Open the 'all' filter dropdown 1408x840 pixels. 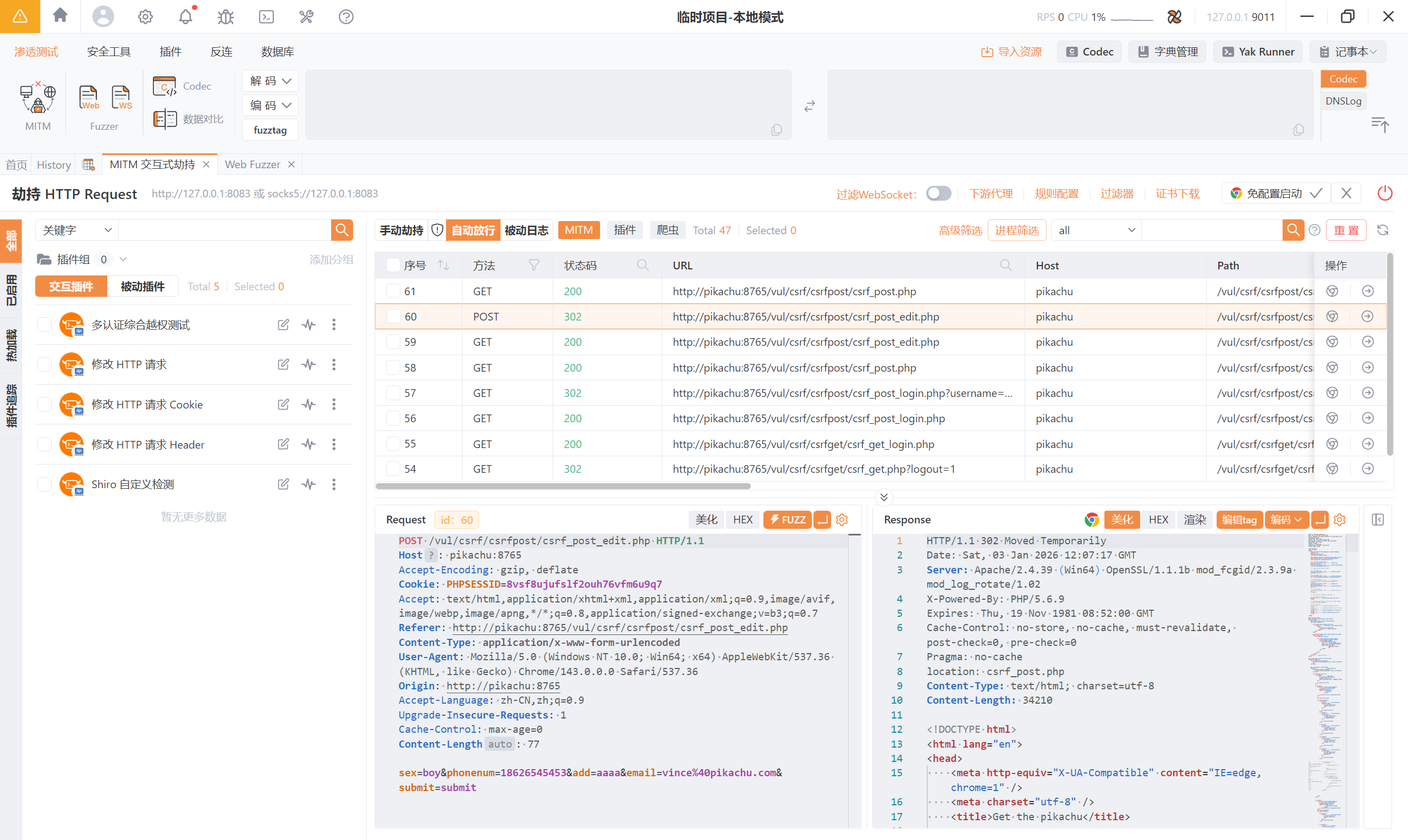pos(1096,230)
